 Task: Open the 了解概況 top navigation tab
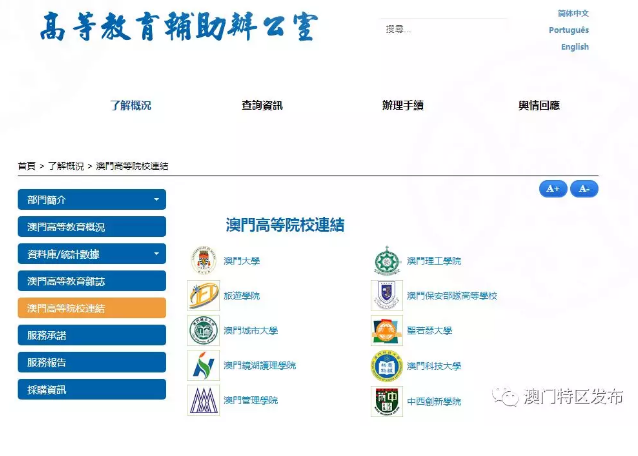(131, 105)
